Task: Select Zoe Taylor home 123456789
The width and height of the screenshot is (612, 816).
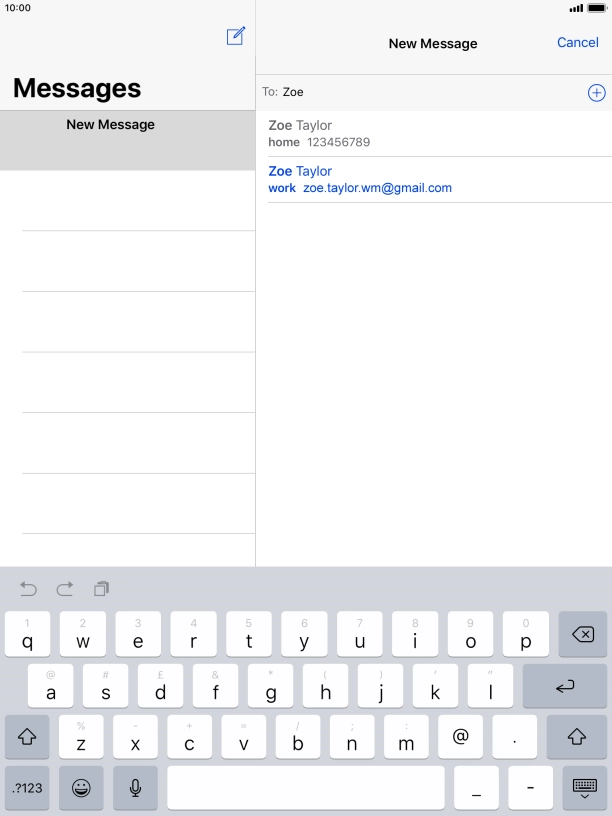Action: point(434,134)
